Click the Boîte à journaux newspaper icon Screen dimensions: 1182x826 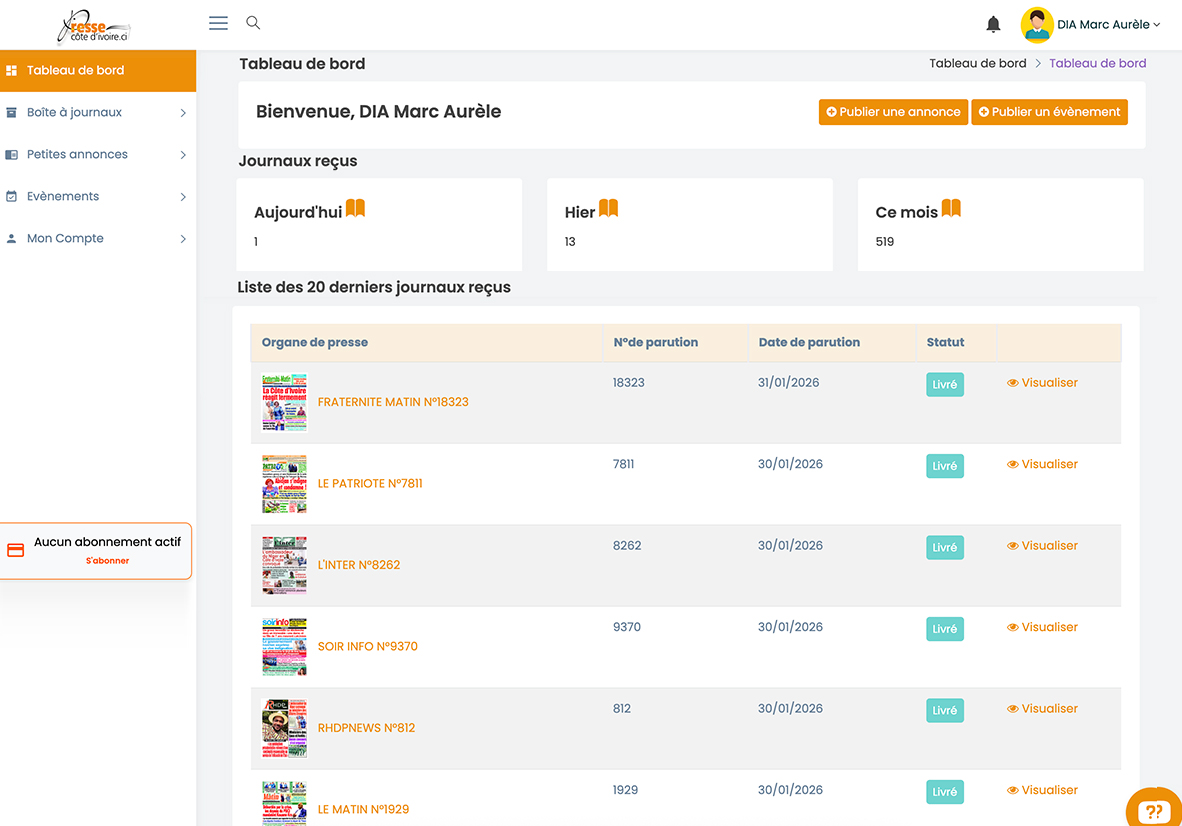(x=14, y=112)
